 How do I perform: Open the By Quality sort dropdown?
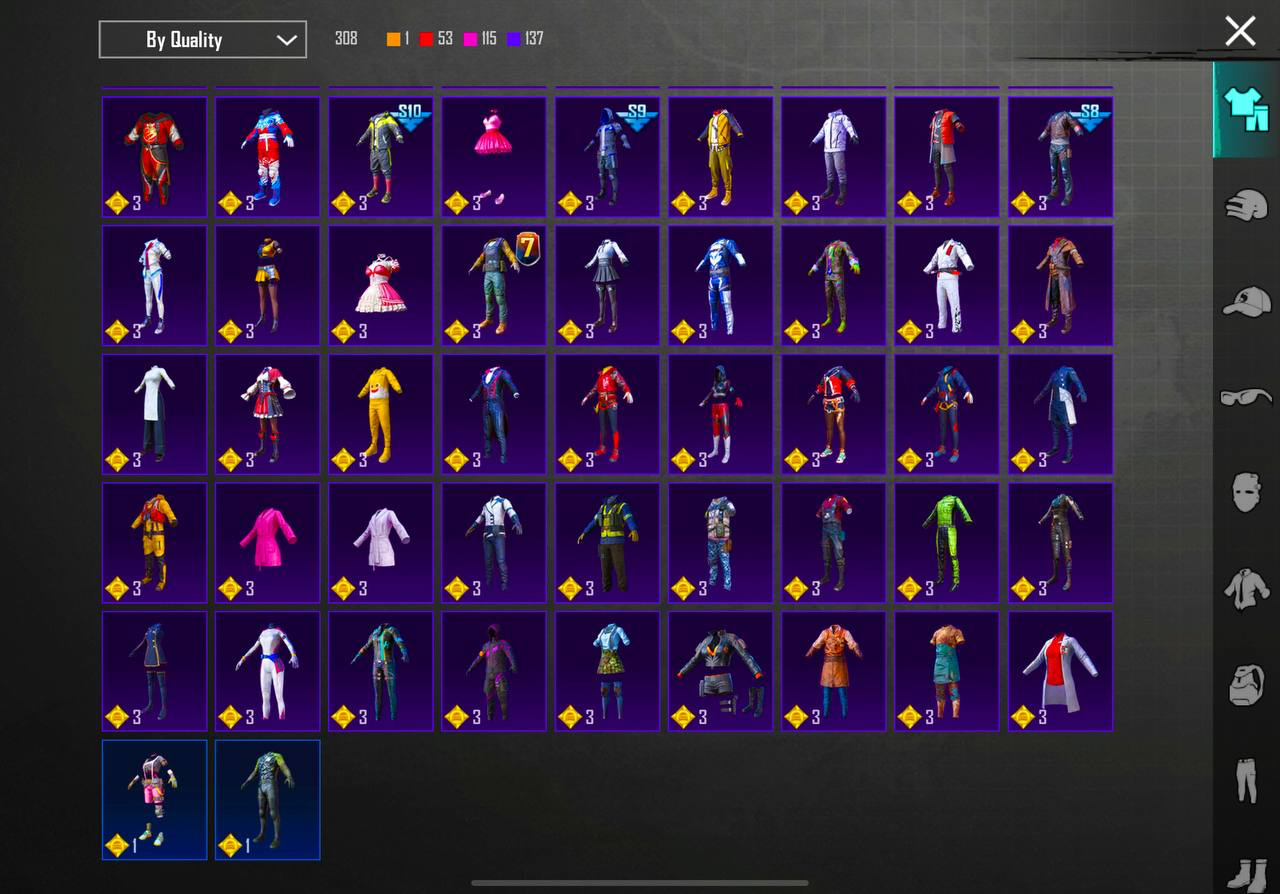pos(203,40)
